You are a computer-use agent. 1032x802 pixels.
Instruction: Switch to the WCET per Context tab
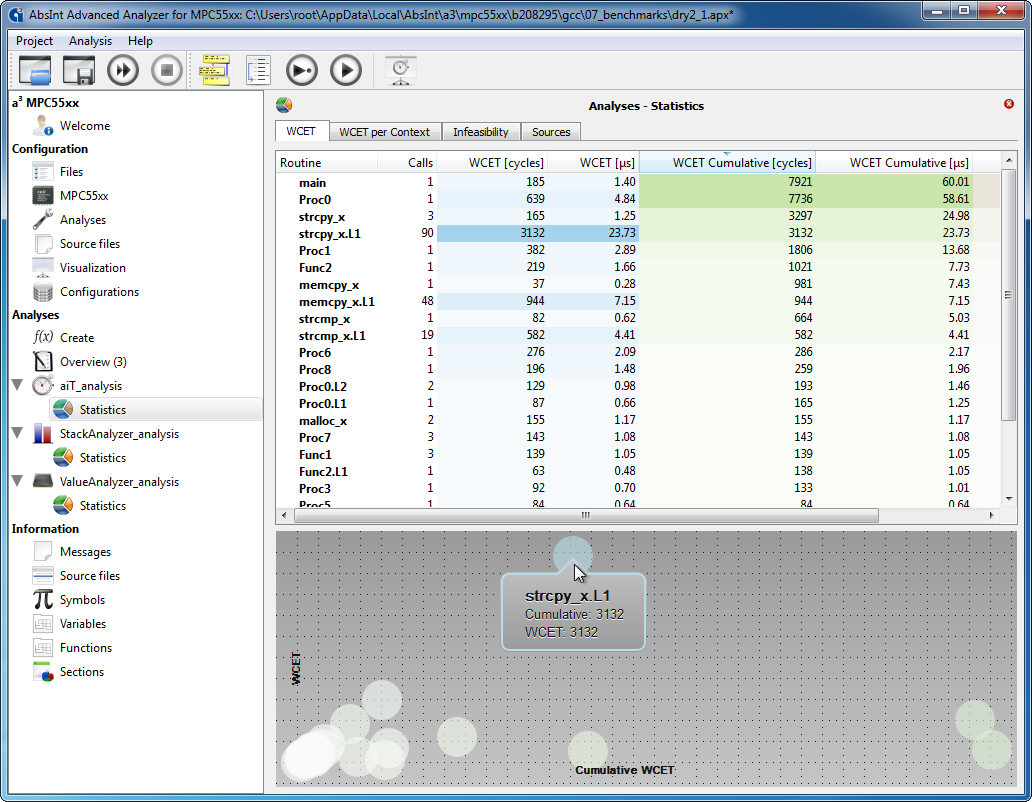tap(384, 132)
